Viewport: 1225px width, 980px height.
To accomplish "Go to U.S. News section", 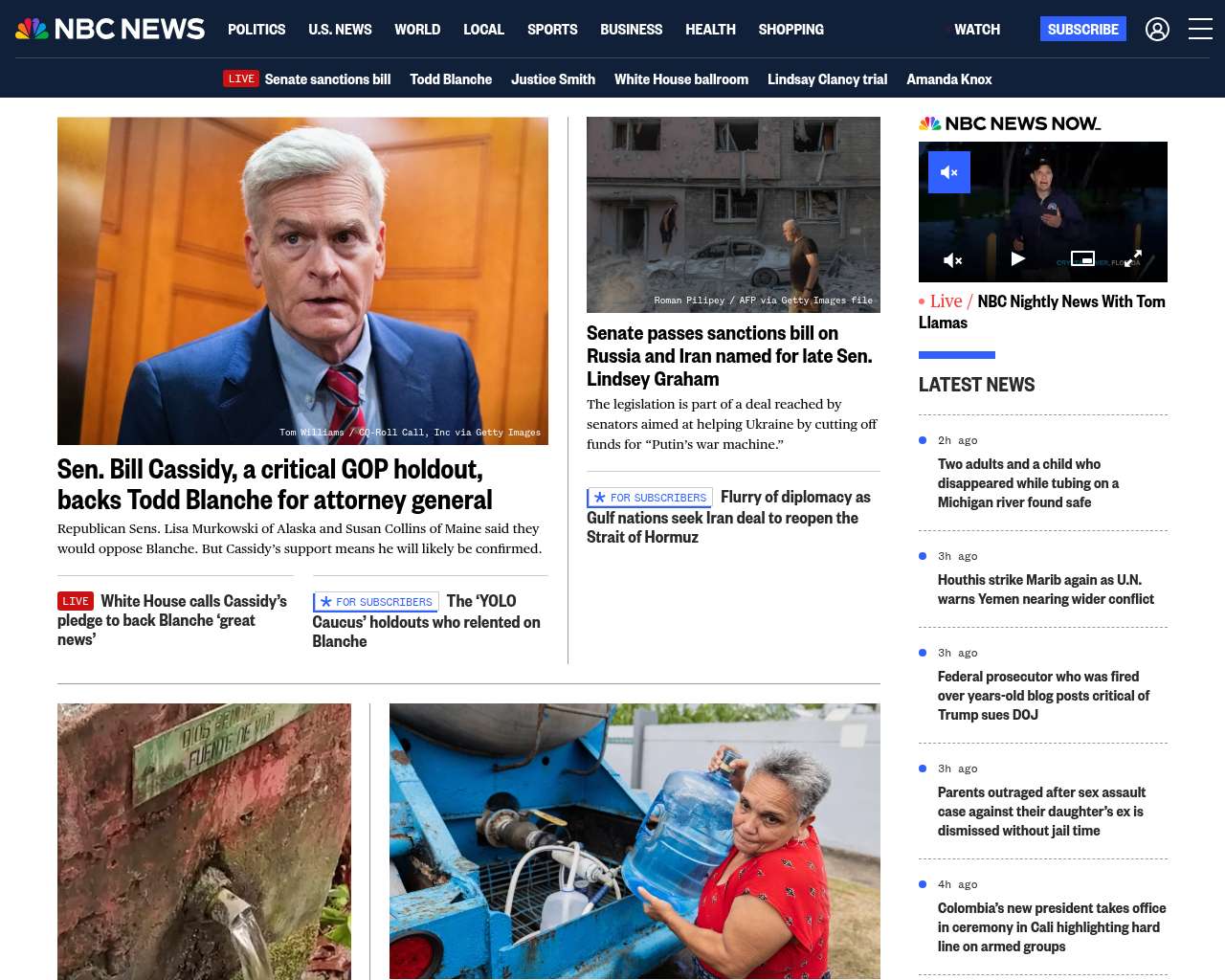I will click(340, 30).
